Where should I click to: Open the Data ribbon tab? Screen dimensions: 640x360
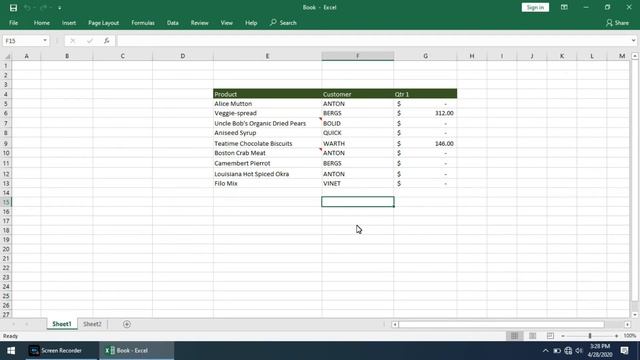(173, 23)
